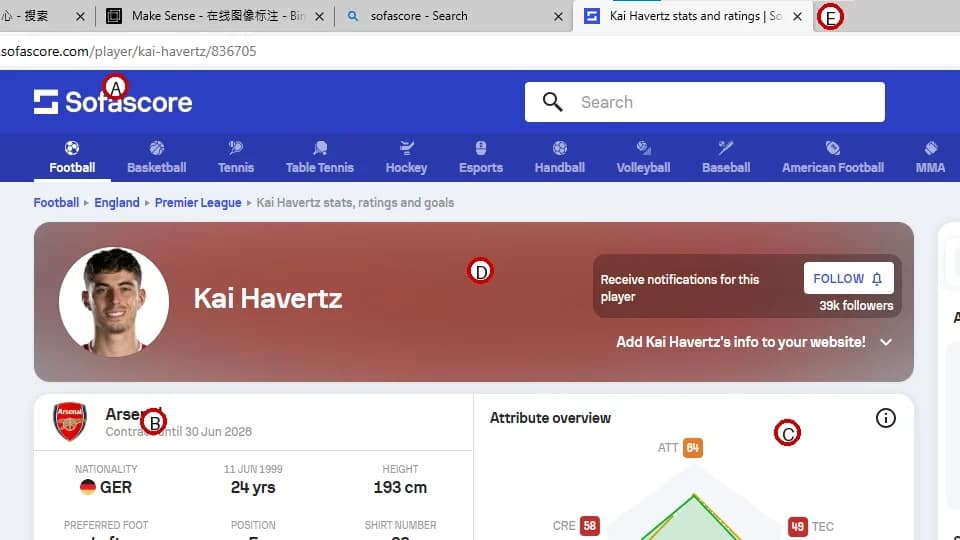Open the Esports sport tab
The image size is (960, 540).
pyautogui.click(x=481, y=157)
